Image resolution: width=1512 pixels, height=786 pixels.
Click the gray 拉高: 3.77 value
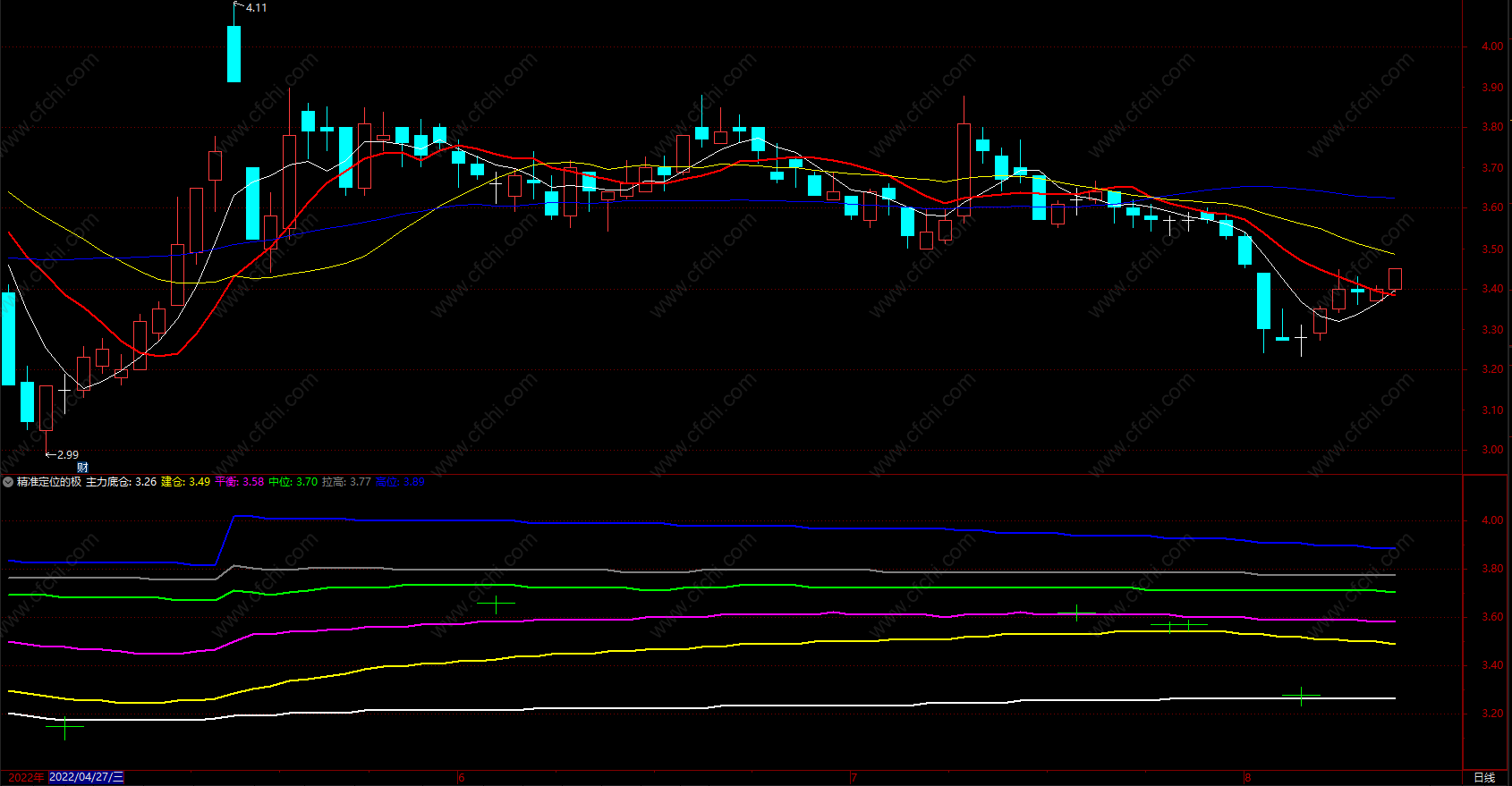click(x=346, y=482)
